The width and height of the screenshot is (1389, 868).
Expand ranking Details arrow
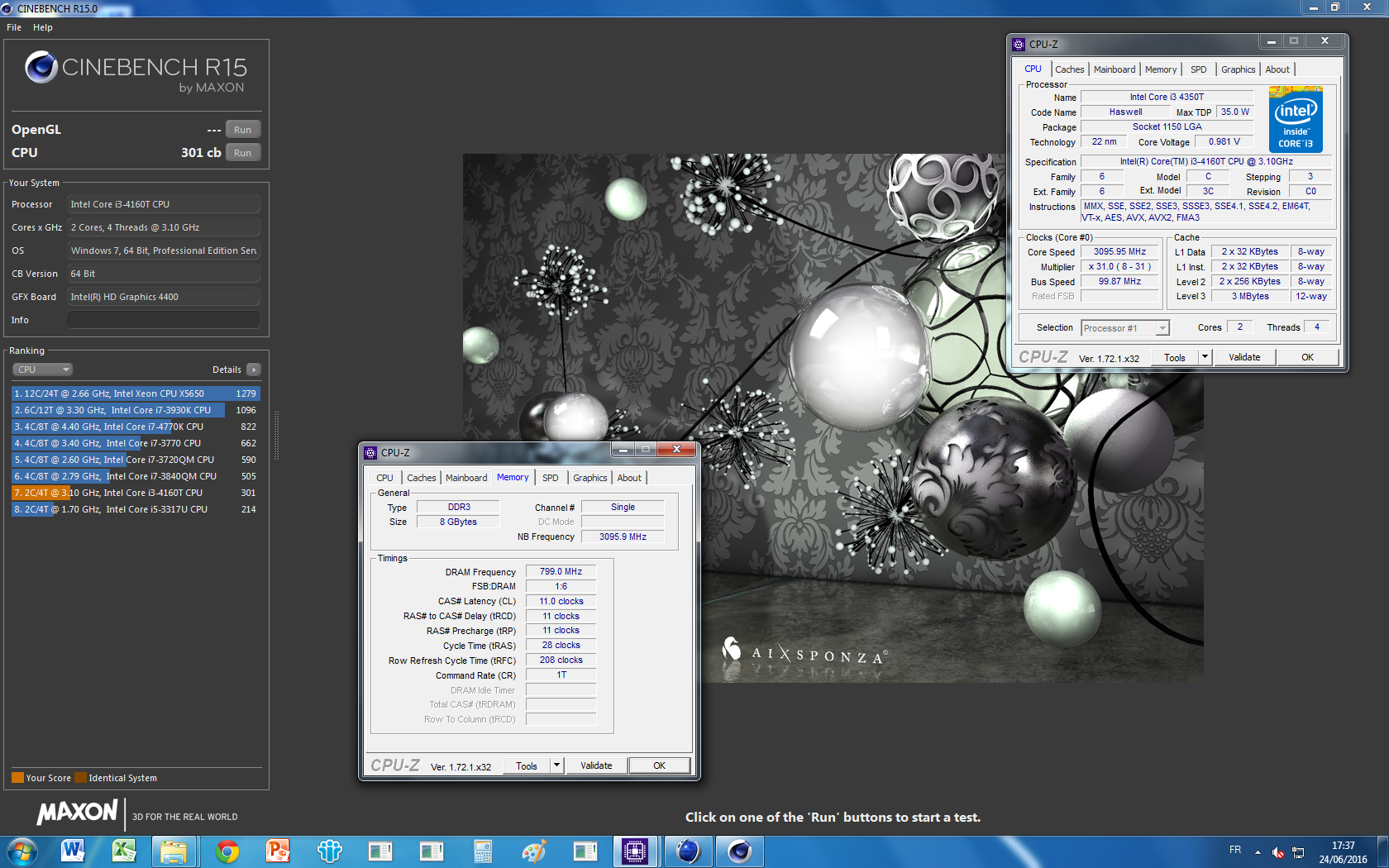254,370
